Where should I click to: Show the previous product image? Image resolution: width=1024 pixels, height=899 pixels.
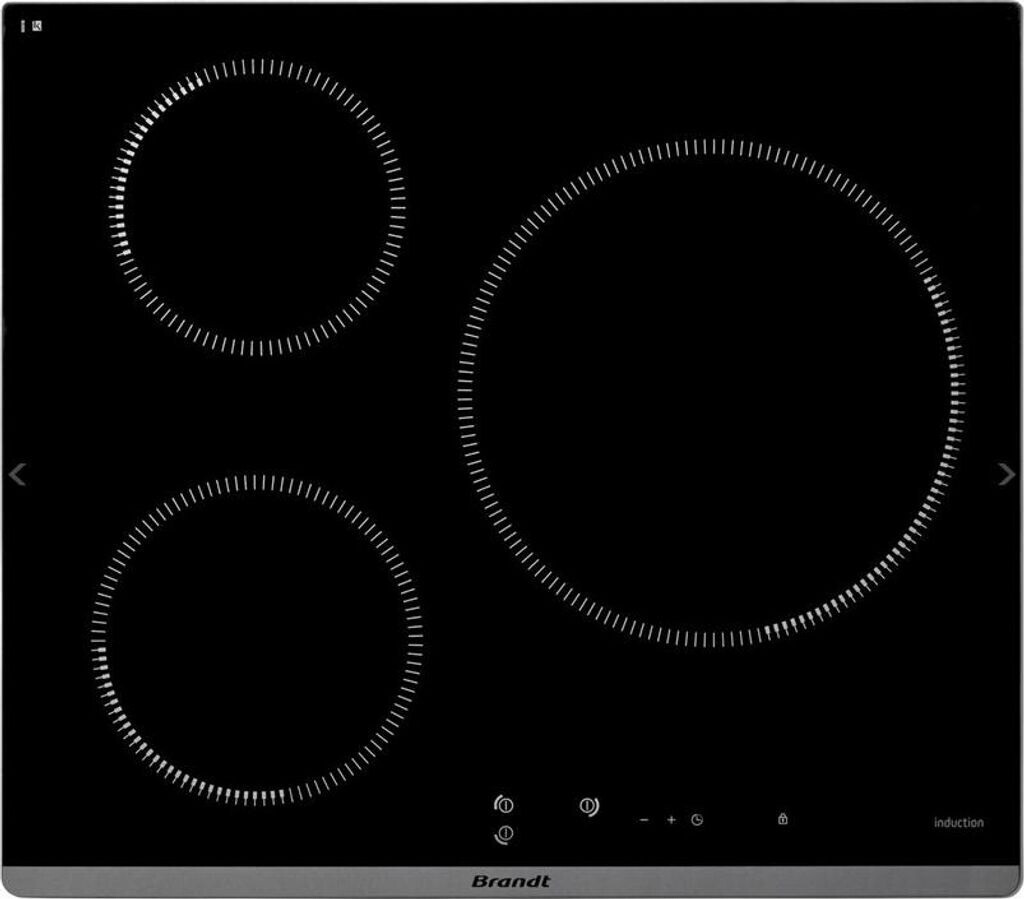[x=17, y=475]
